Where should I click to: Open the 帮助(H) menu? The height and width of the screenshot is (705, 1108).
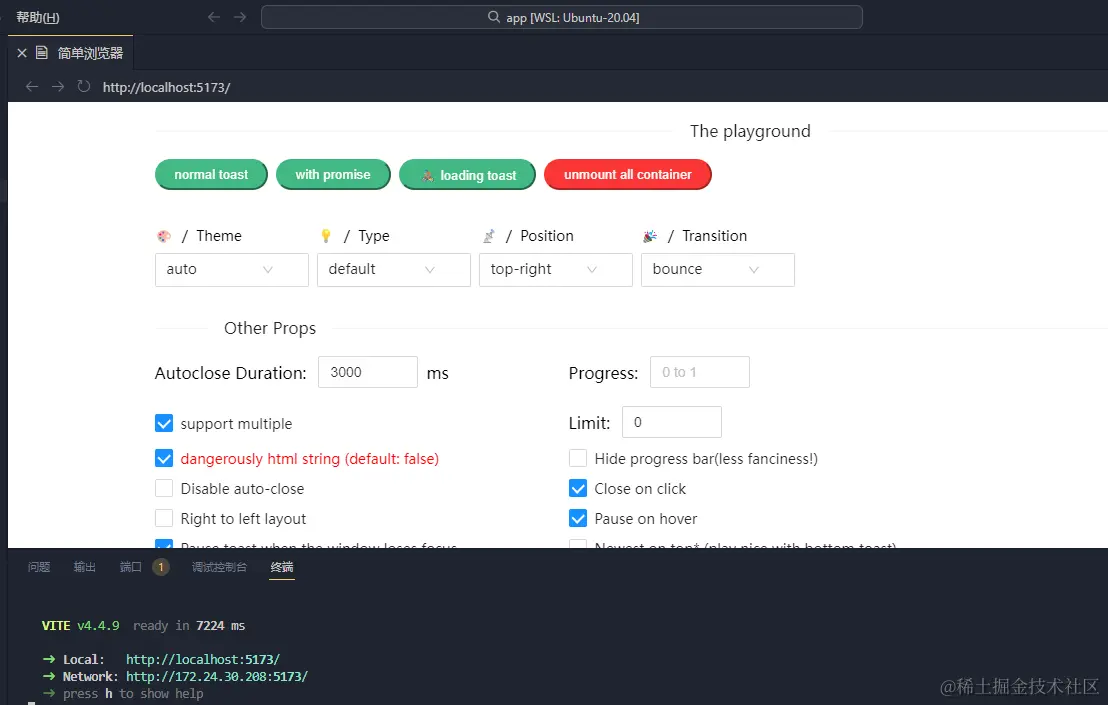38,18
